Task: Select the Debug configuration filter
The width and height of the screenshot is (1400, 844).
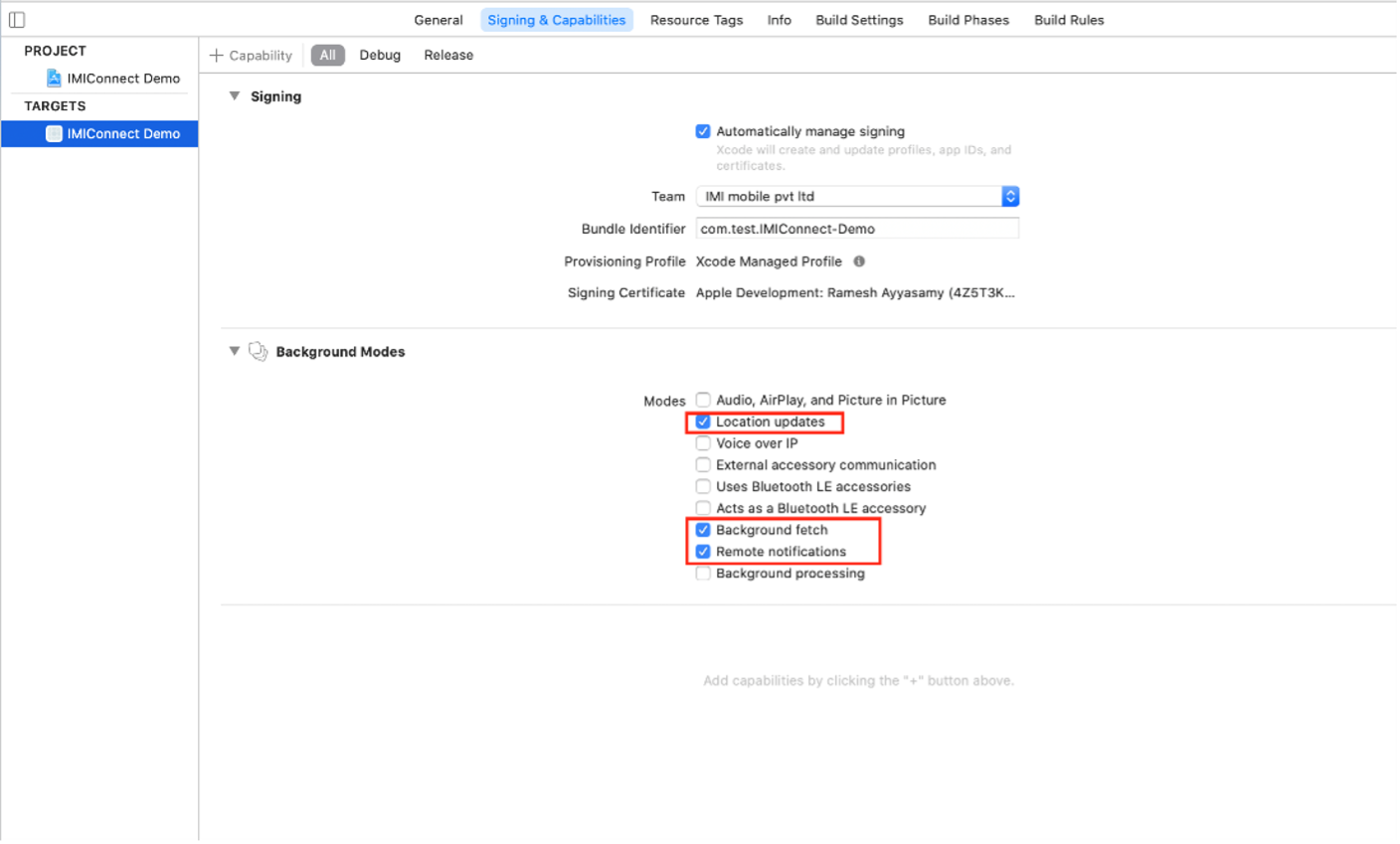Action: [x=380, y=56]
